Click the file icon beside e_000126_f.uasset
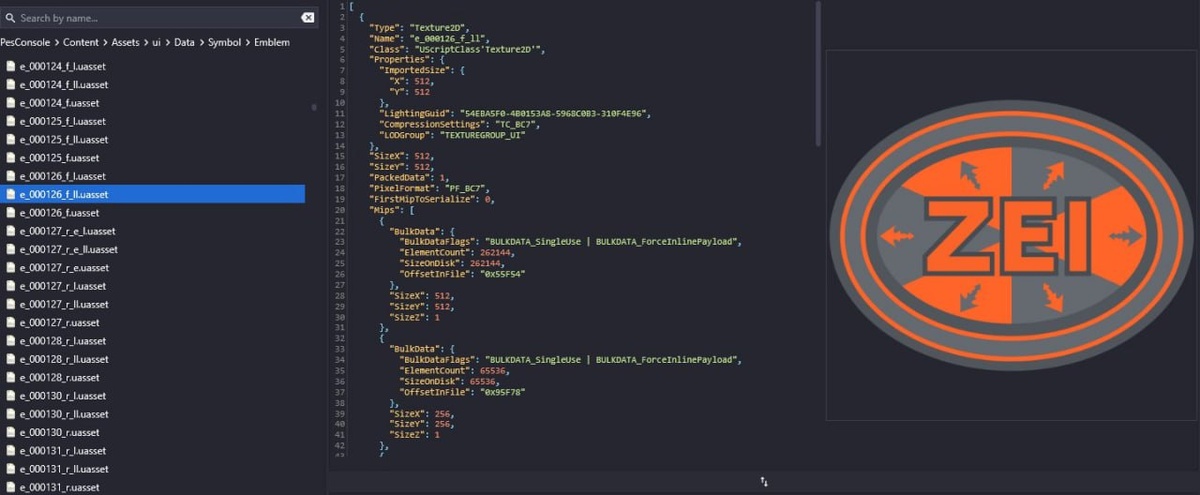Screen dimensions: 1200x495 click(10, 213)
